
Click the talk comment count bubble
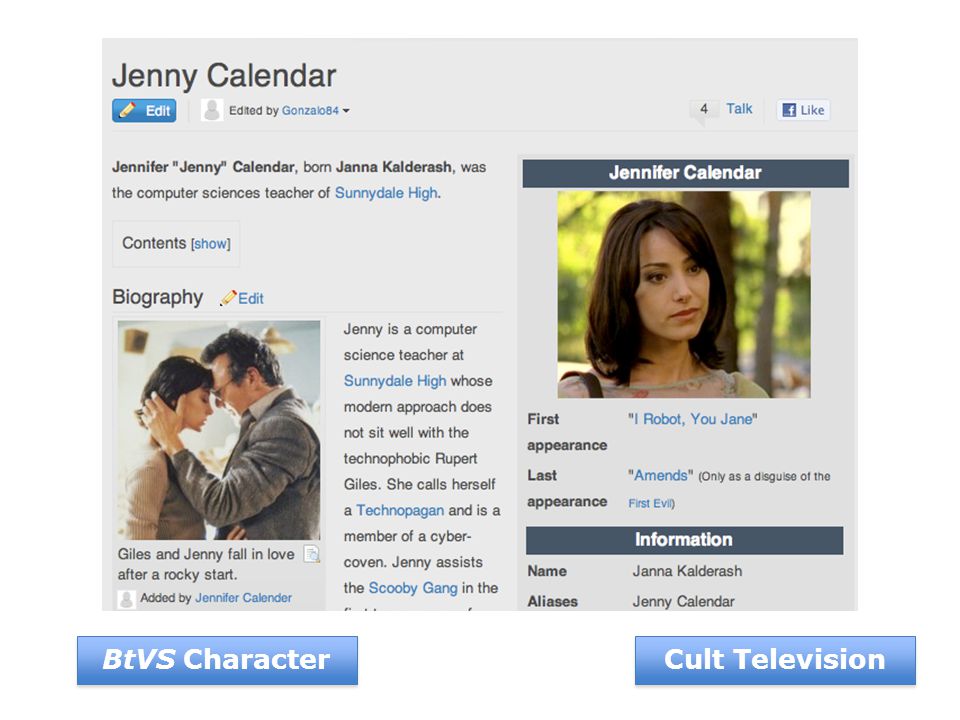tap(704, 109)
